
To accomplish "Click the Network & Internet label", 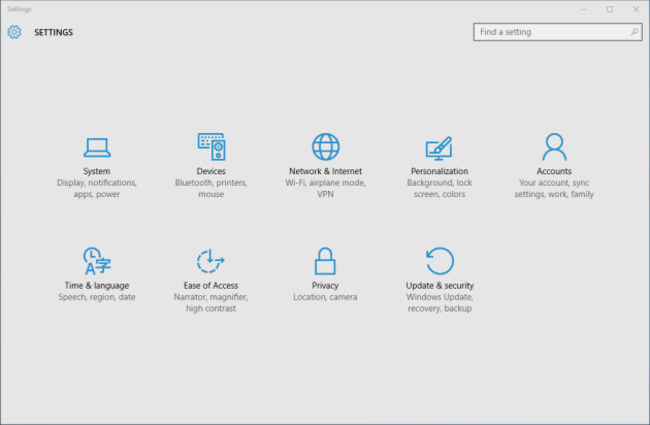I will coord(325,171).
